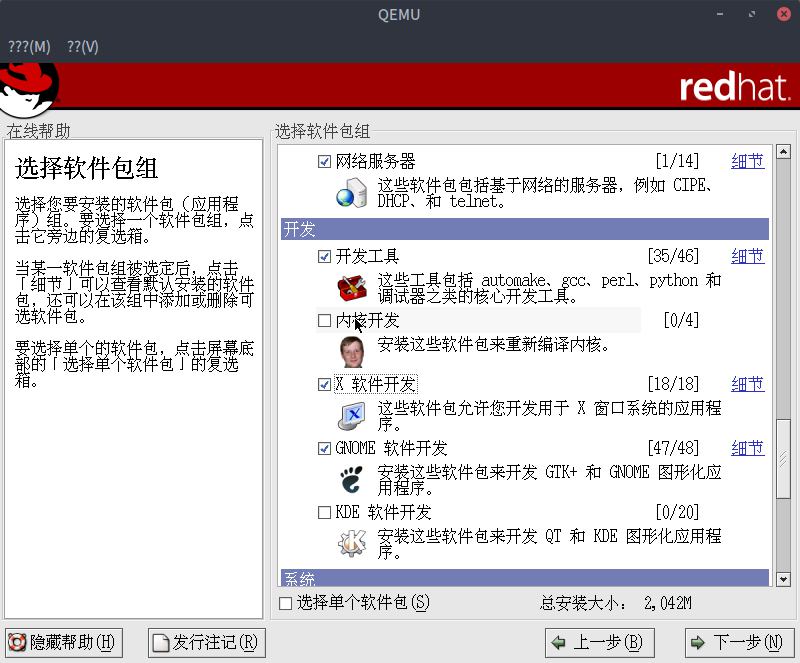Enable the 内核开发 checkbox

324,321
